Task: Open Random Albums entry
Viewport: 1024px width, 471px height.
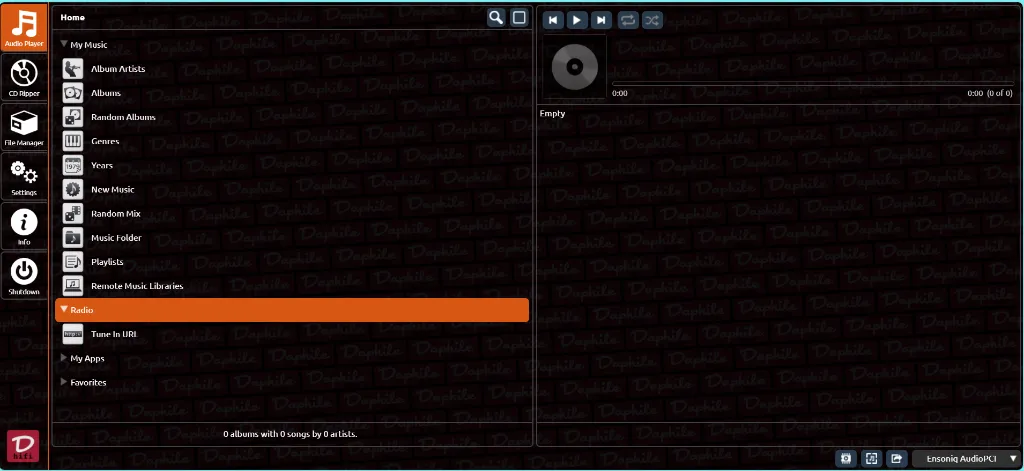Action: click(x=123, y=117)
